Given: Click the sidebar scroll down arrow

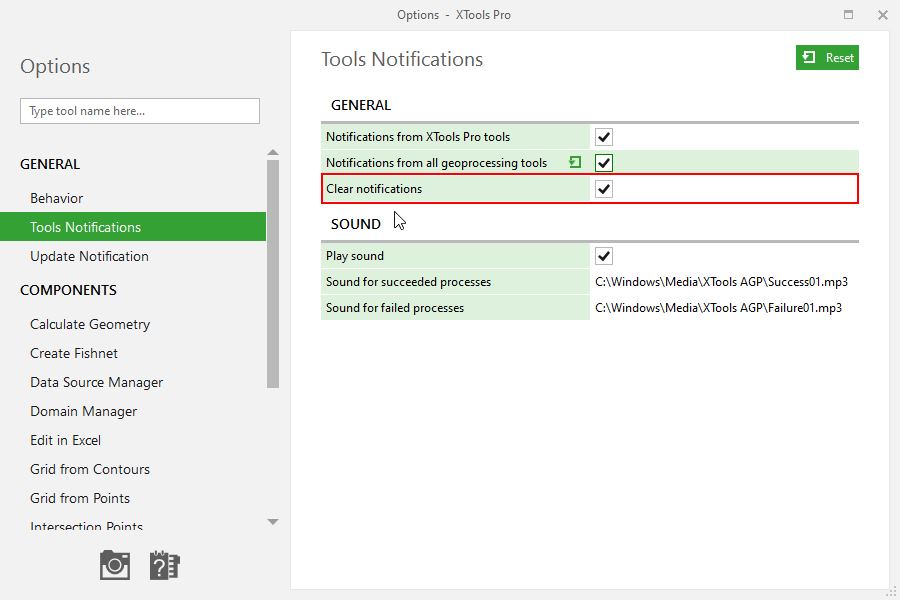Looking at the screenshot, I should coord(273,522).
